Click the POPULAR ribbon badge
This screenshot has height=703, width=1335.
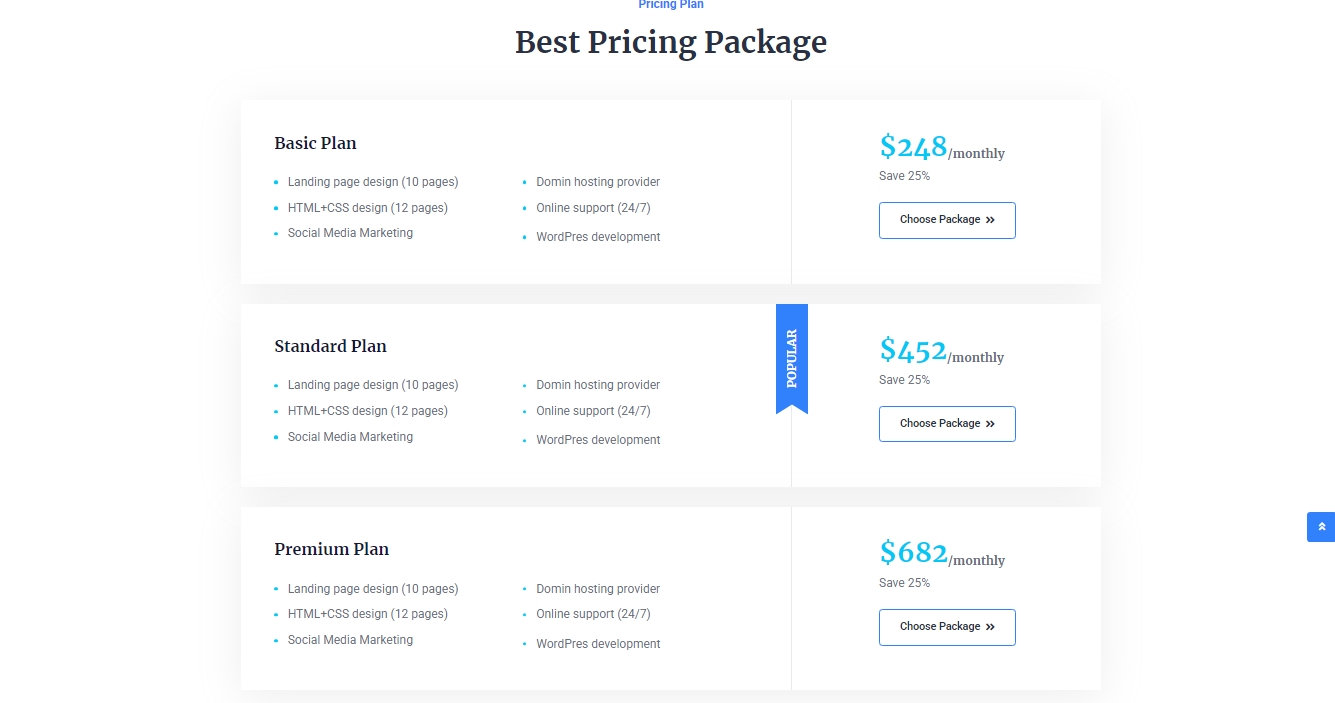(x=792, y=357)
